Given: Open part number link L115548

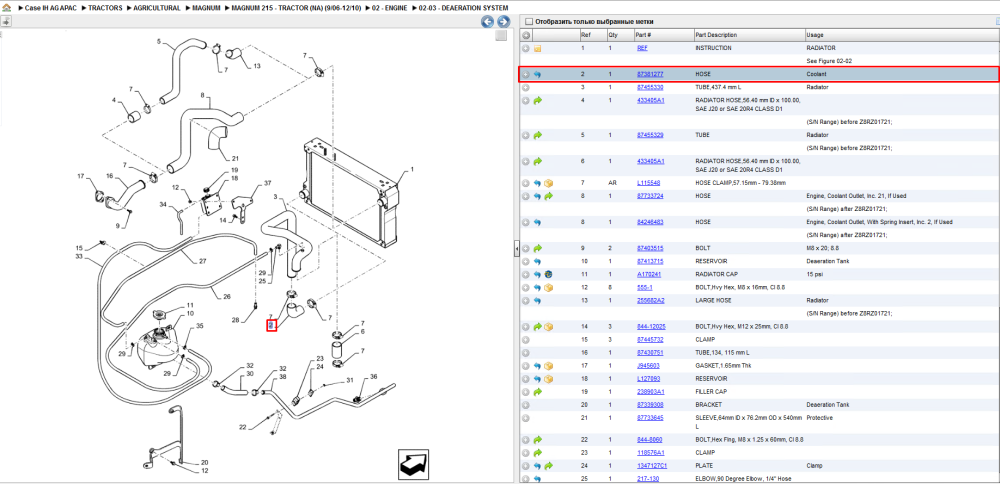Looking at the screenshot, I should click(x=648, y=183).
